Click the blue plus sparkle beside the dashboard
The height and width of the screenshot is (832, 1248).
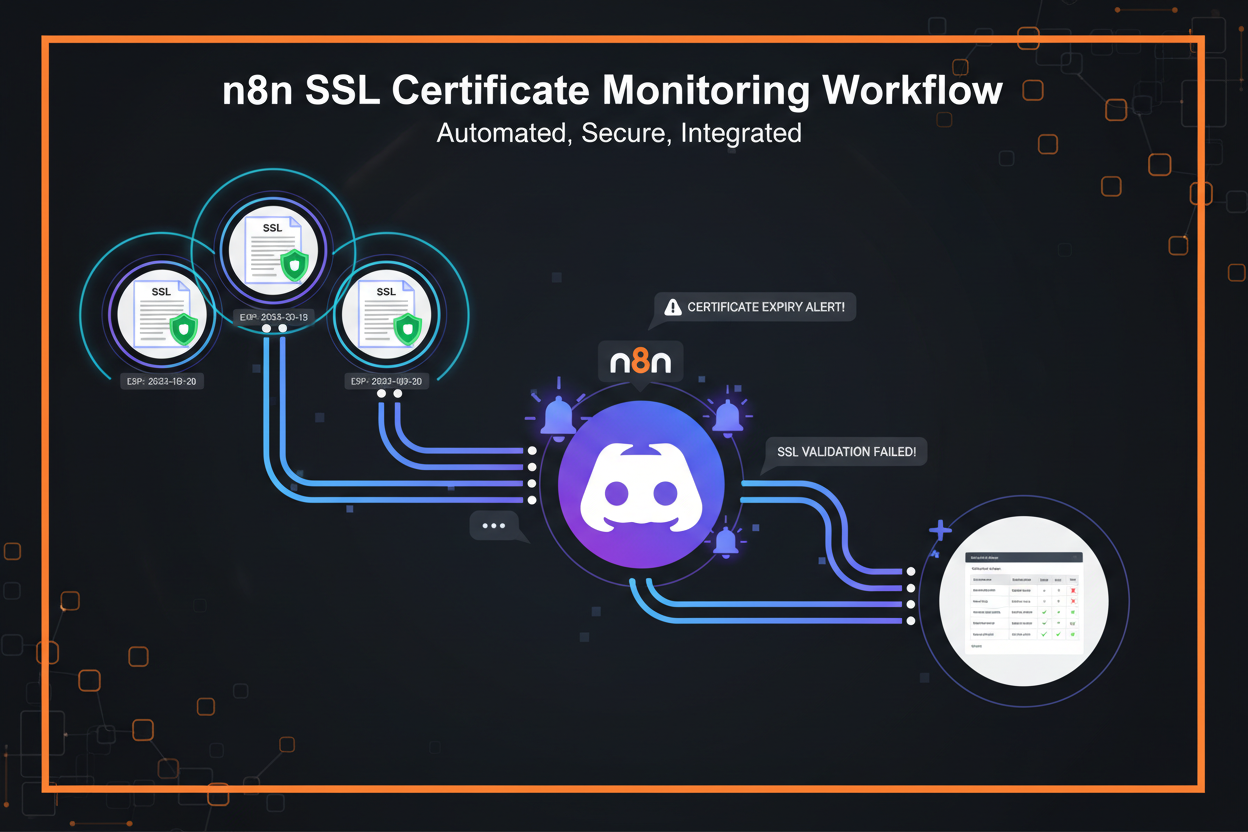click(940, 530)
